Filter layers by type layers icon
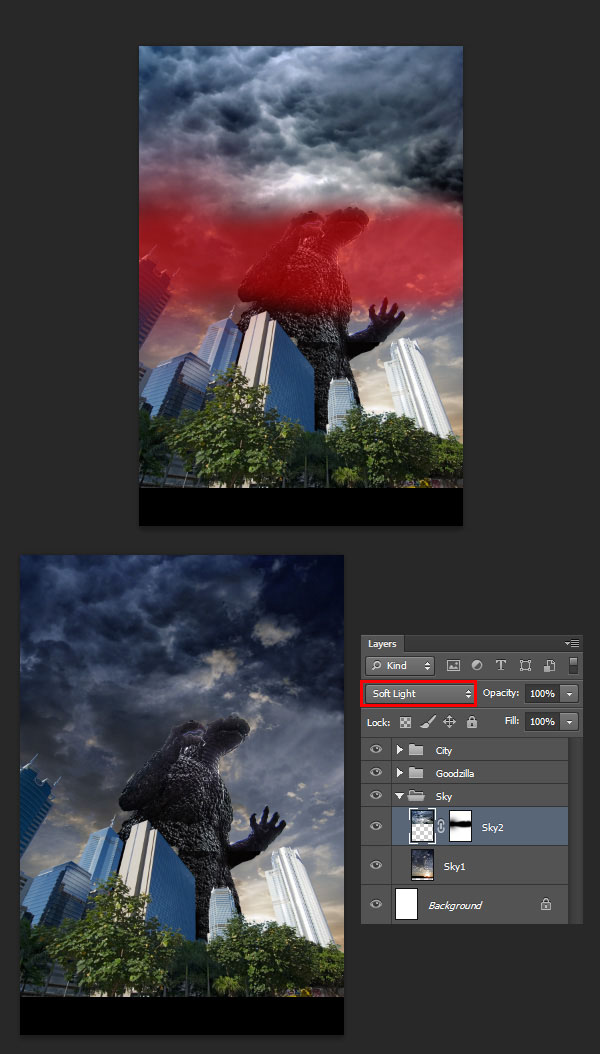This screenshot has width=600, height=1054. (501, 665)
